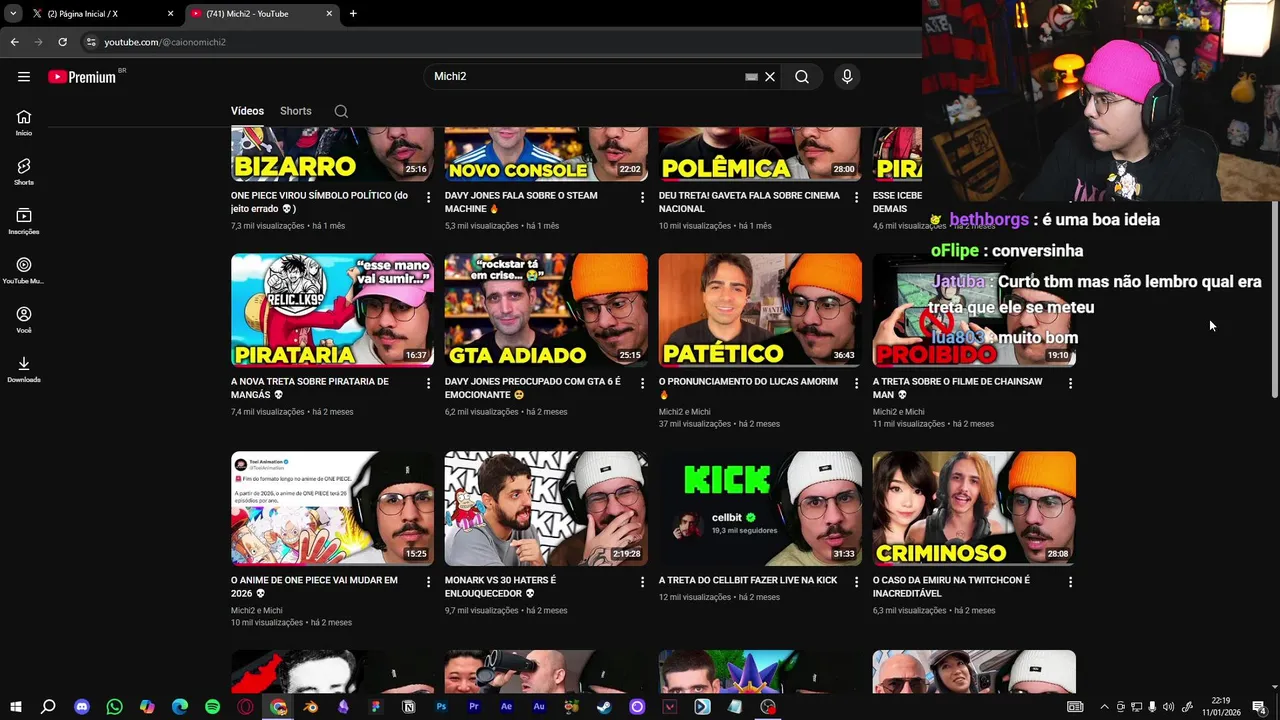Image resolution: width=1280 pixels, height=720 pixels.
Task: Open Steam from the taskbar
Action: coord(604,707)
